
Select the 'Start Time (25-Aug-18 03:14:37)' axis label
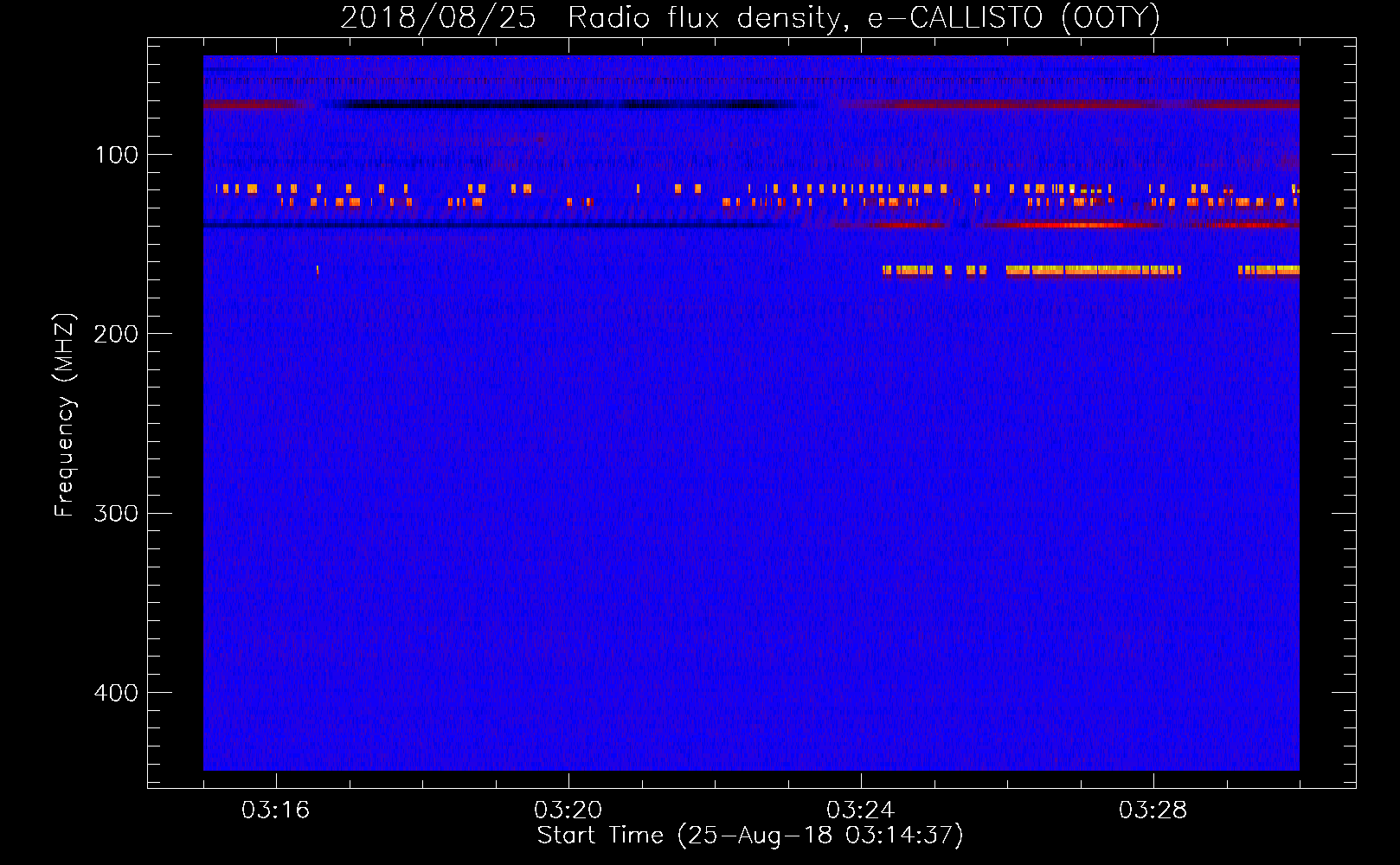click(750, 836)
